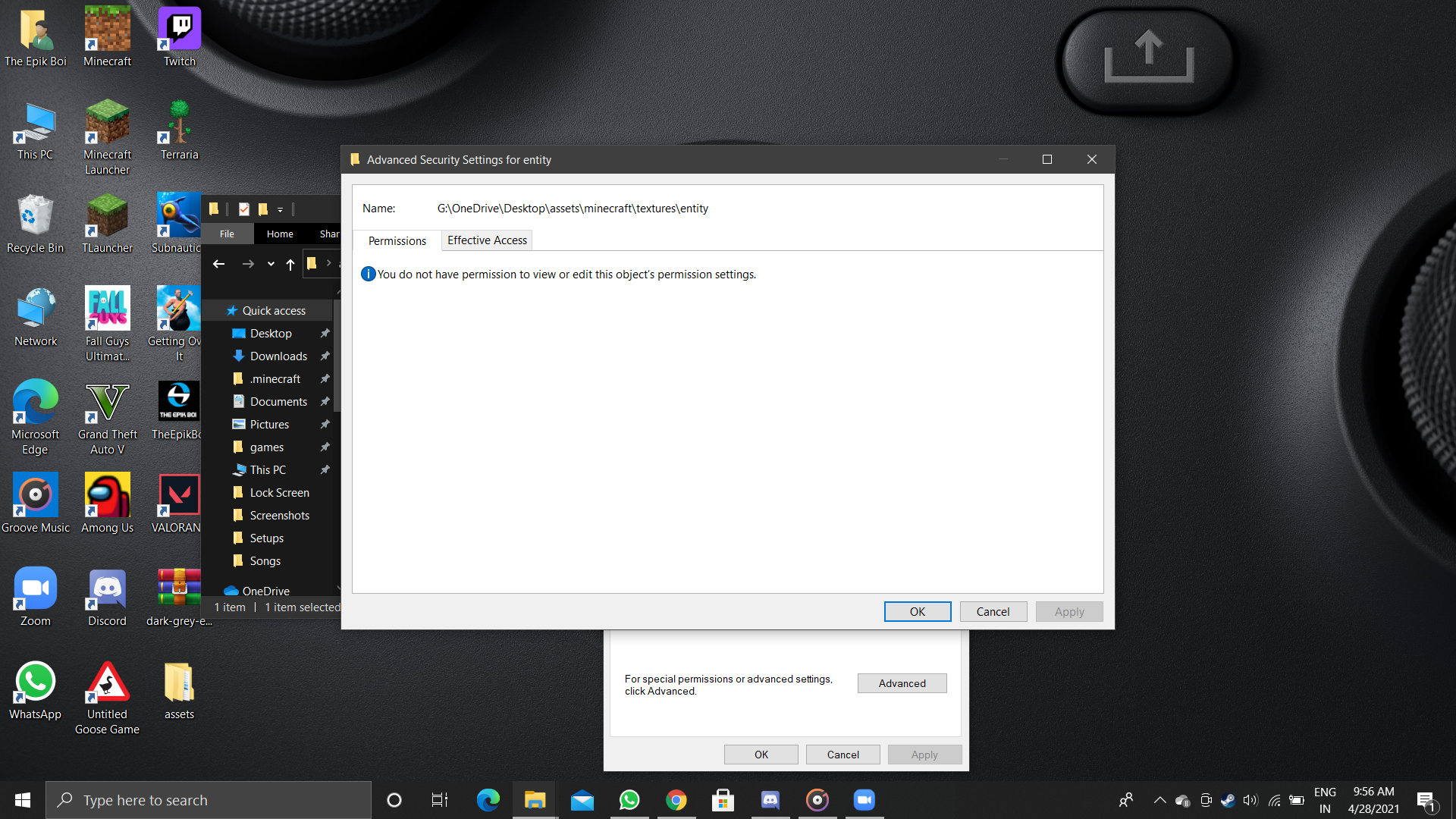
Task: Click Cancel in the Properties dialog
Action: [x=843, y=755]
